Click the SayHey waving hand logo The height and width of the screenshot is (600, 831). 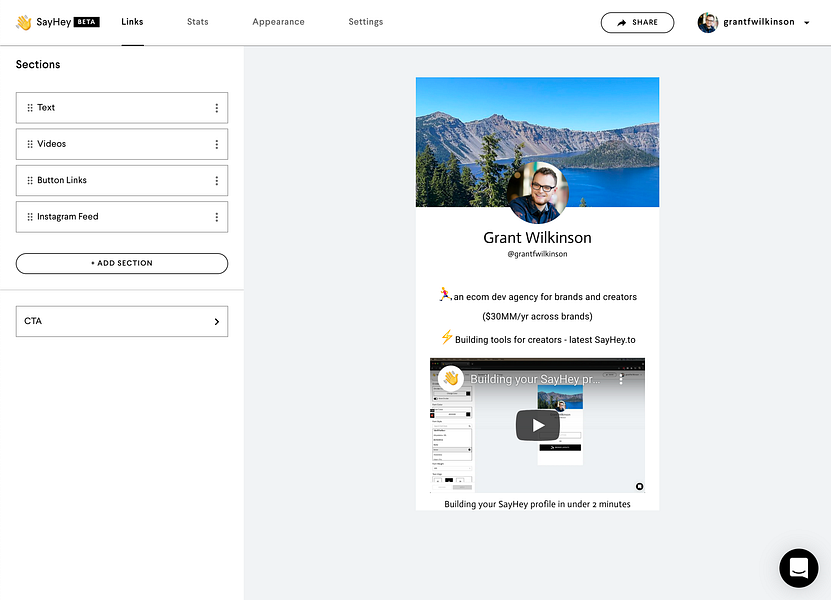click(23, 22)
